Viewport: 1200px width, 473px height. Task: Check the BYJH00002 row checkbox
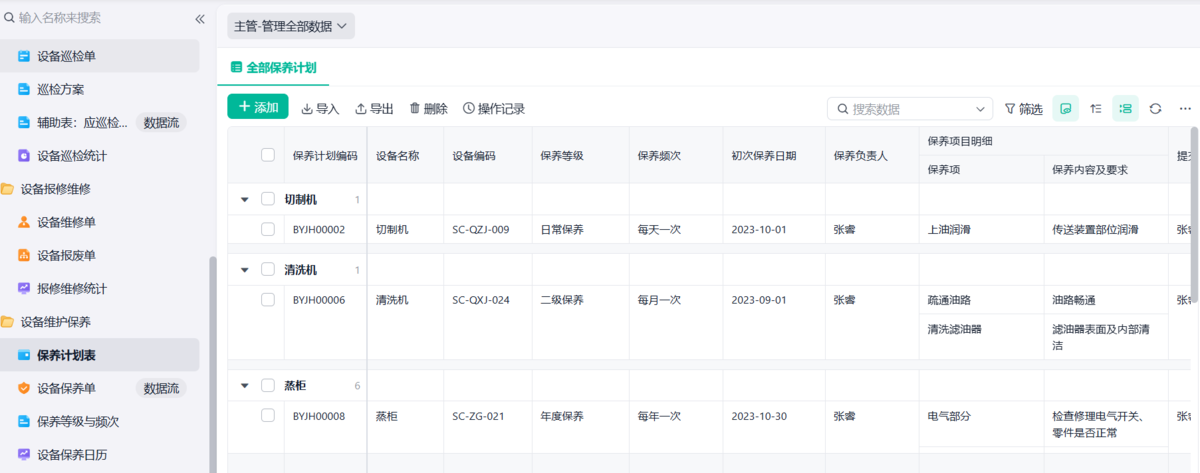tap(268, 229)
